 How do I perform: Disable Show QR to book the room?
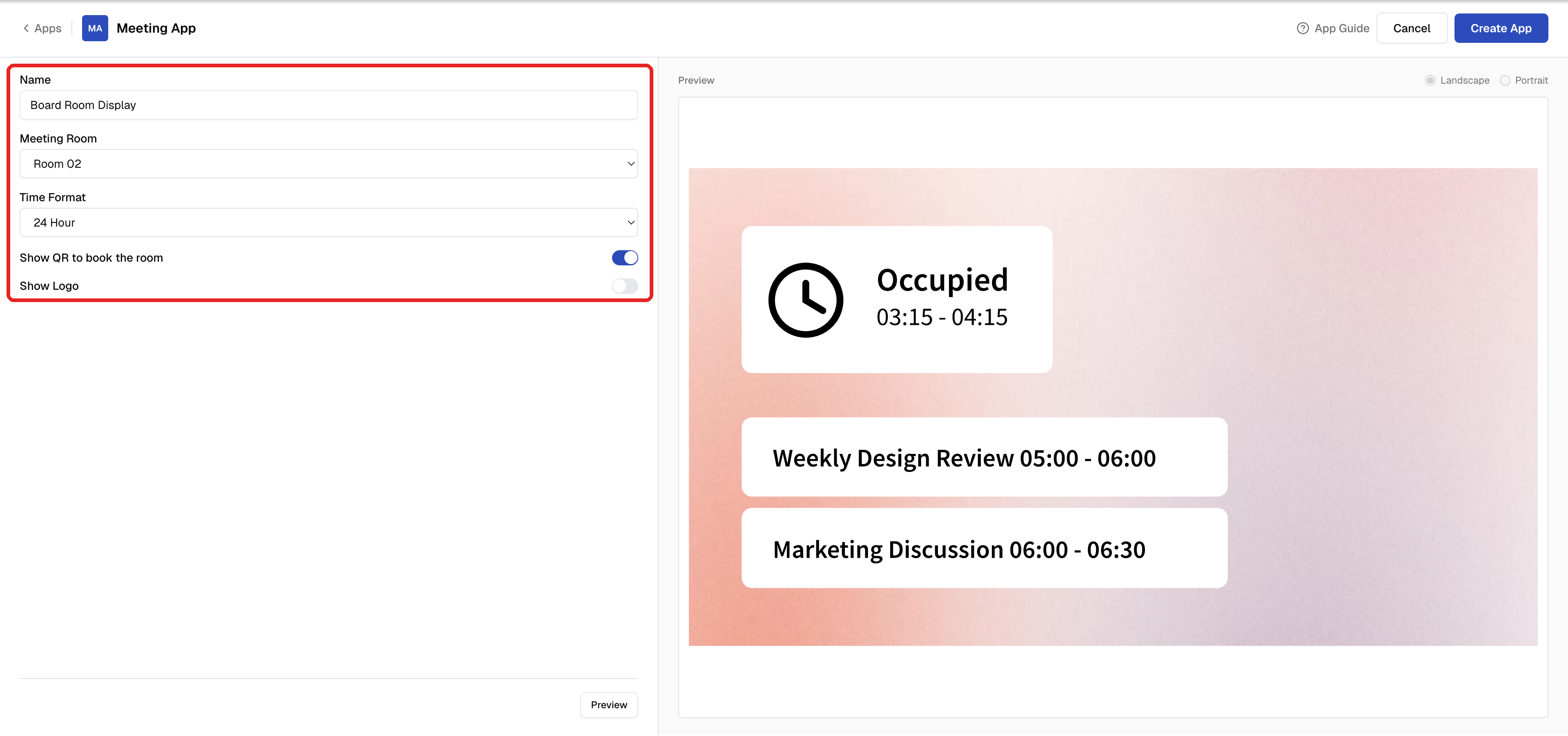click(x=624, y=257)
